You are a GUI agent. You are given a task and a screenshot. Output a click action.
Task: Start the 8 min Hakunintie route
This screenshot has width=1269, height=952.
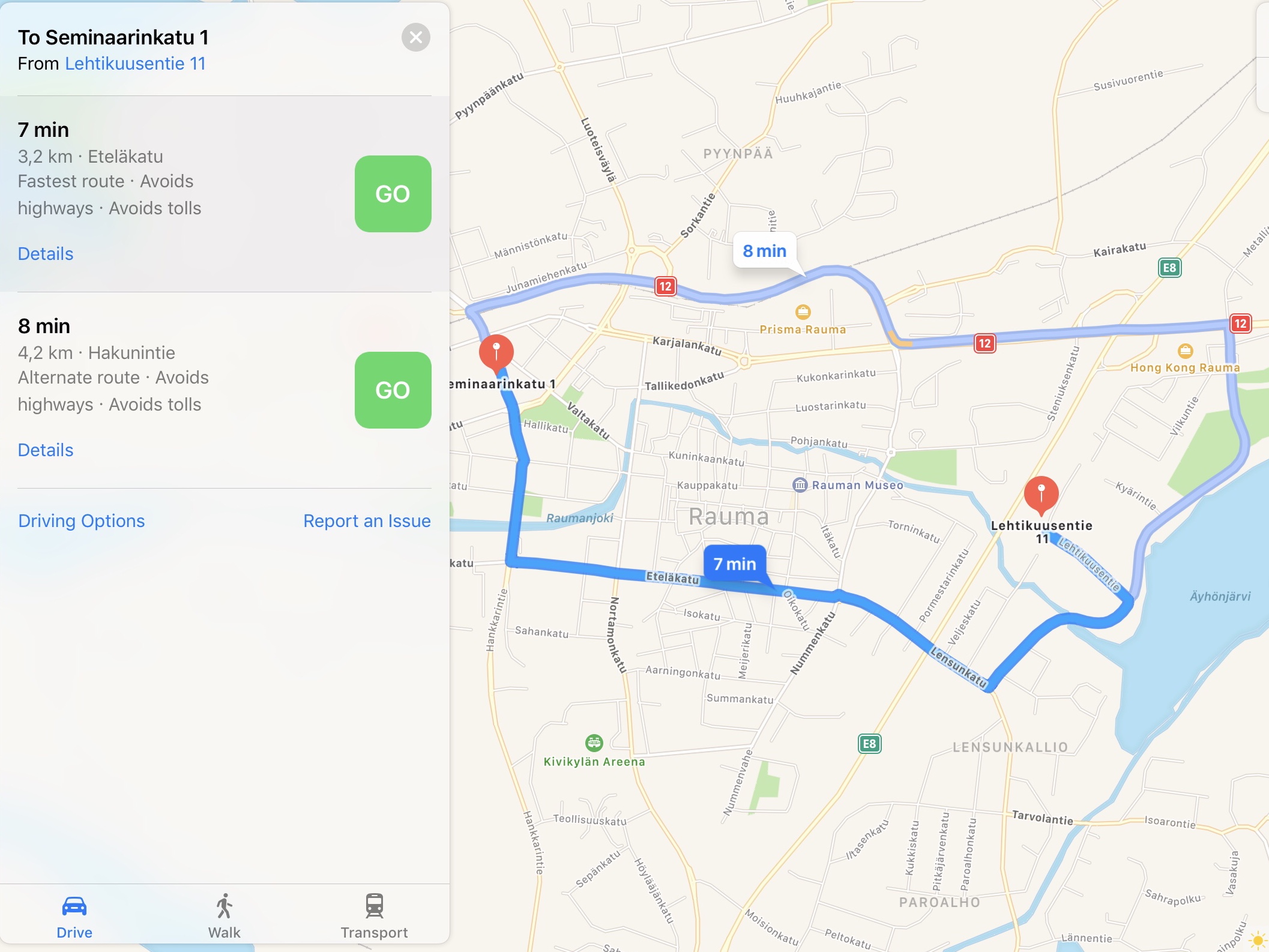point(393,390)
